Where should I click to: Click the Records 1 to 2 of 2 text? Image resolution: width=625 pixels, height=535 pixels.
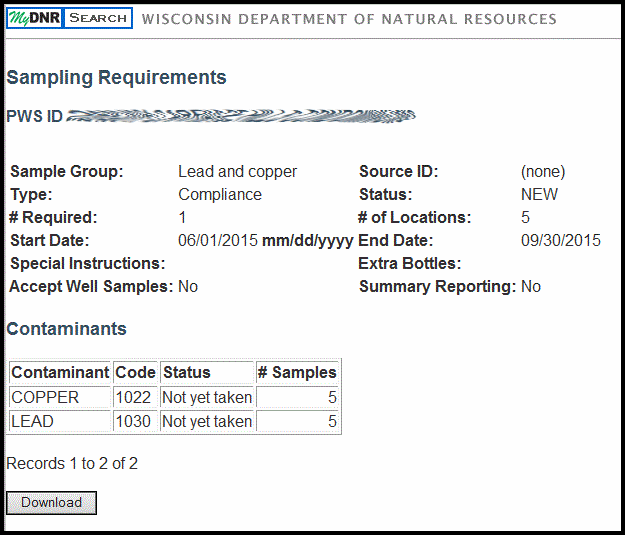[x=72, y=463]
